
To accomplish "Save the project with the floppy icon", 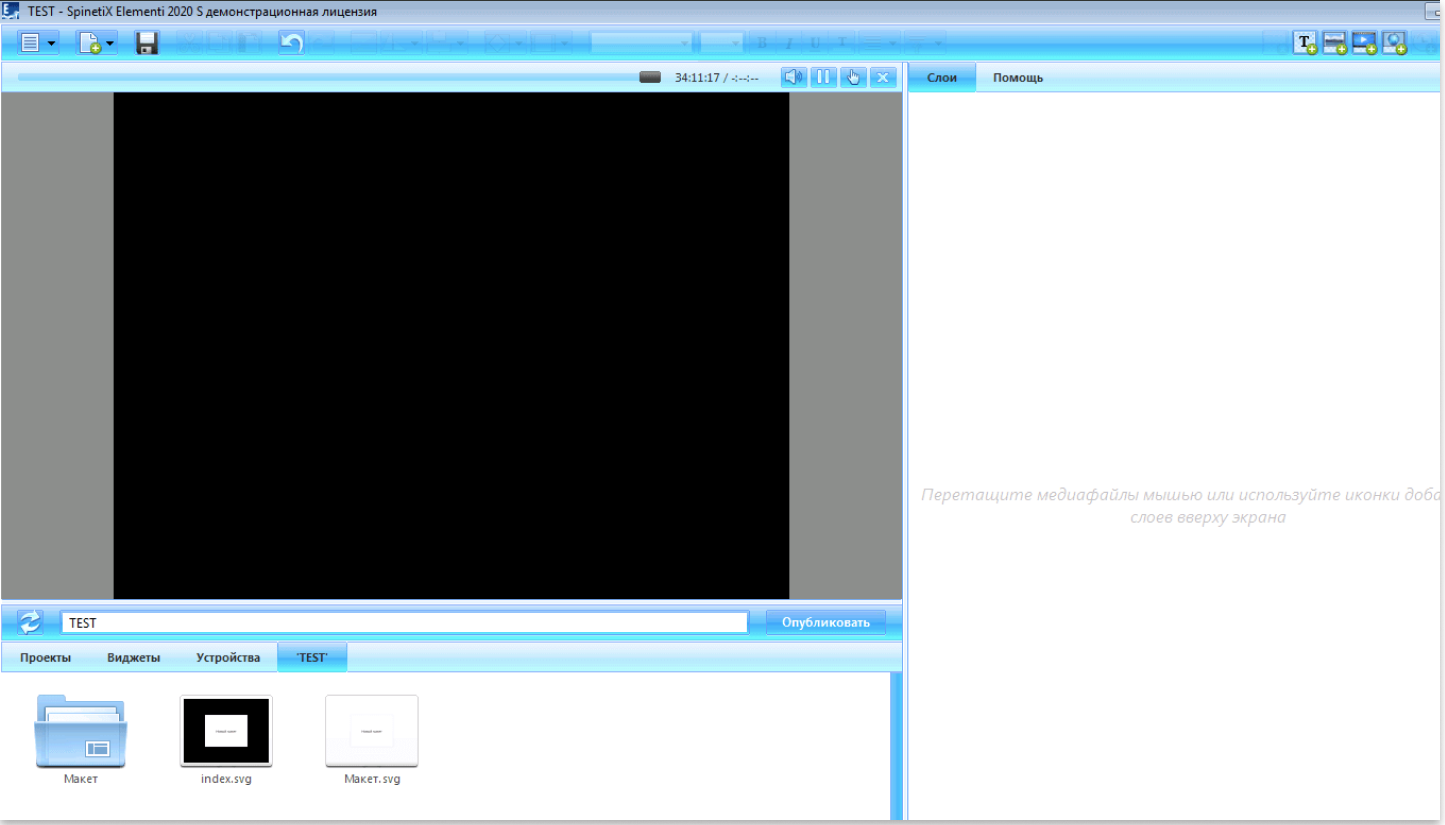I will click(x=147, y=43).
